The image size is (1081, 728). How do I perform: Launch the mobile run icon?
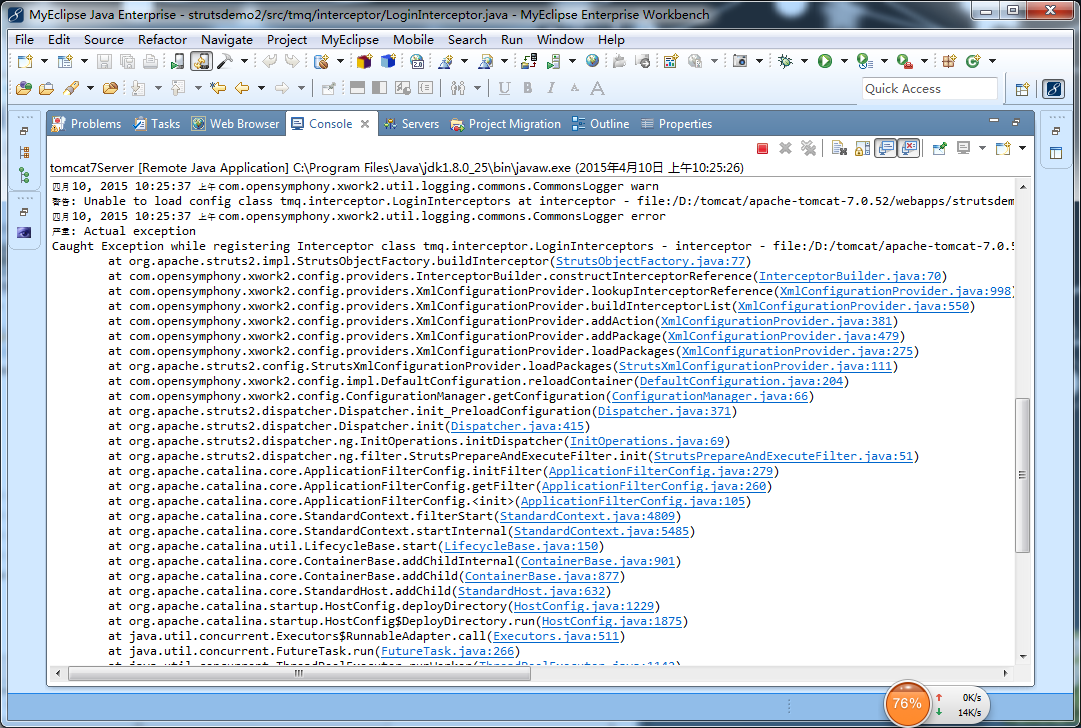(178, 61)
